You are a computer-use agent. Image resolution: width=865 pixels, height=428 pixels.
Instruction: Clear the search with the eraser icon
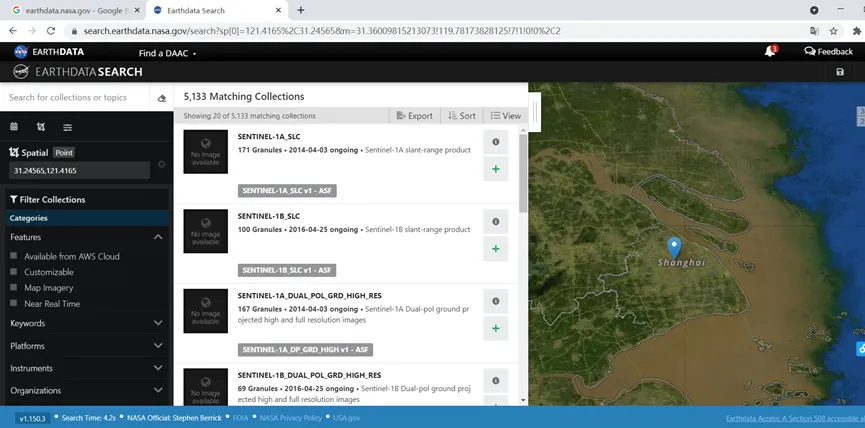click(x=161, y=98)
